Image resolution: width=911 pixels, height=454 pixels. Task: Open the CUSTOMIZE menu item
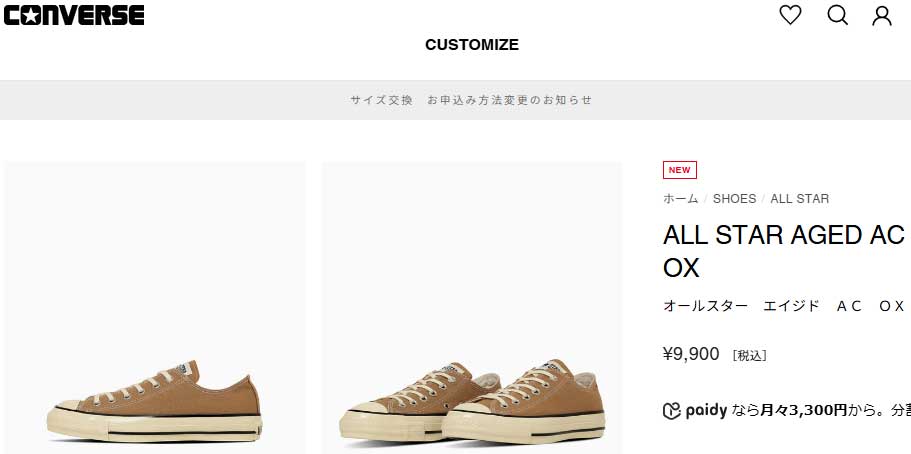point(472,45)
